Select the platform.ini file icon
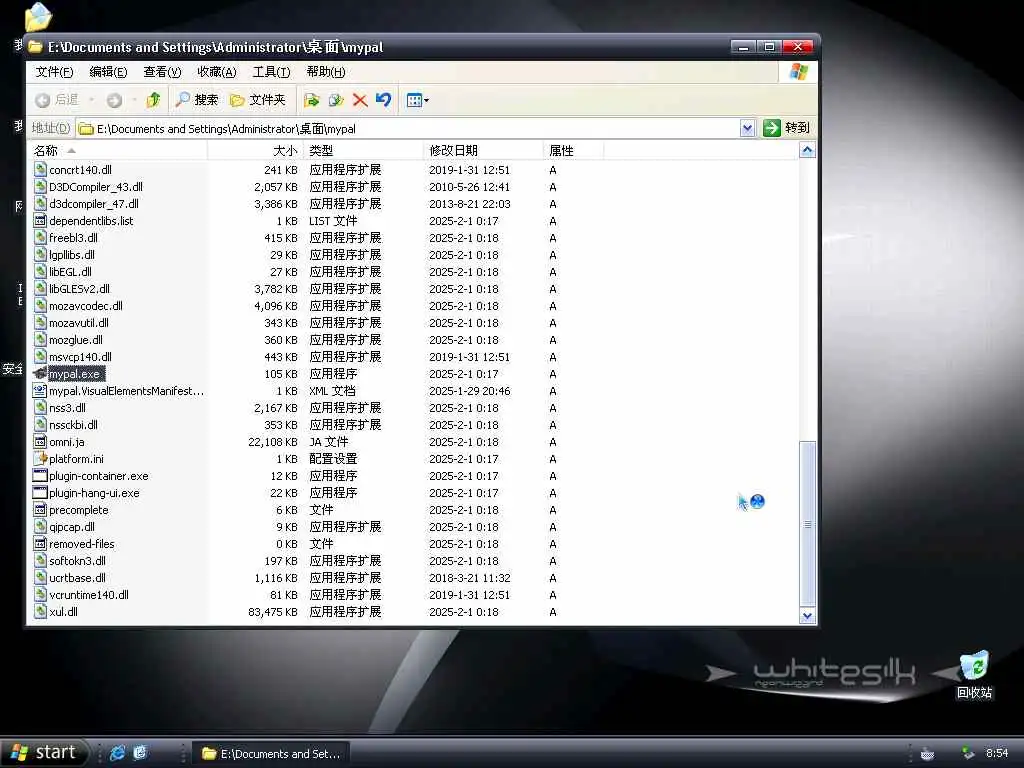This screenshot has width=1024, height=768. coord(40,459)
